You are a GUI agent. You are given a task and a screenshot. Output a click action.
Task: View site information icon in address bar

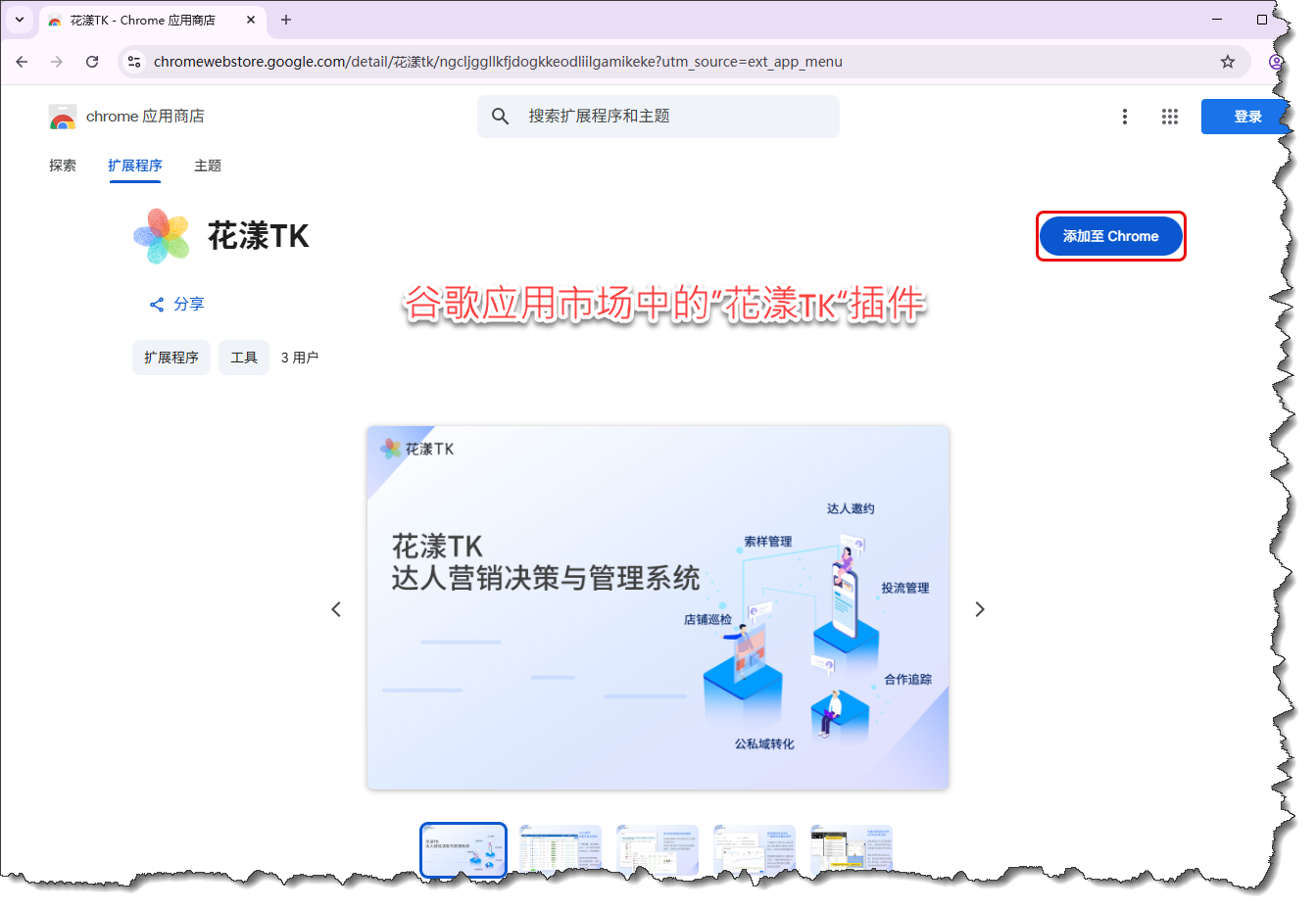click(134, 62)
